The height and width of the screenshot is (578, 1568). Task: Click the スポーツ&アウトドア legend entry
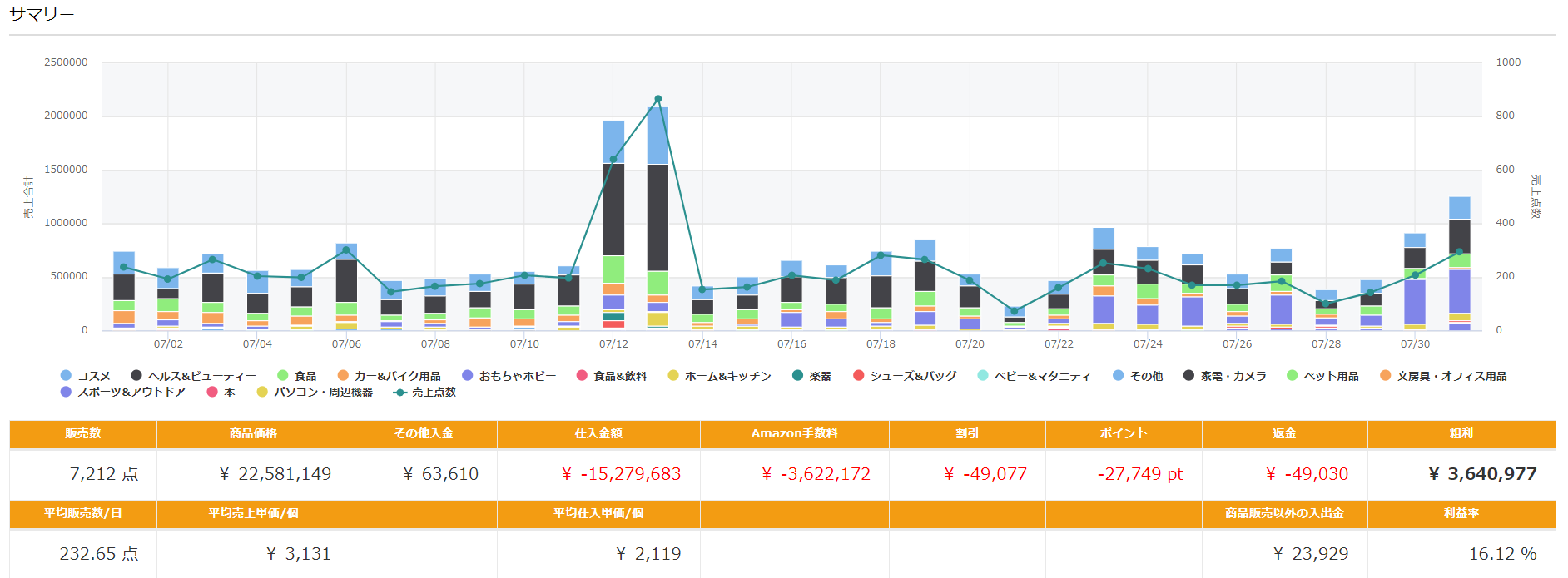tap(123, 392)
